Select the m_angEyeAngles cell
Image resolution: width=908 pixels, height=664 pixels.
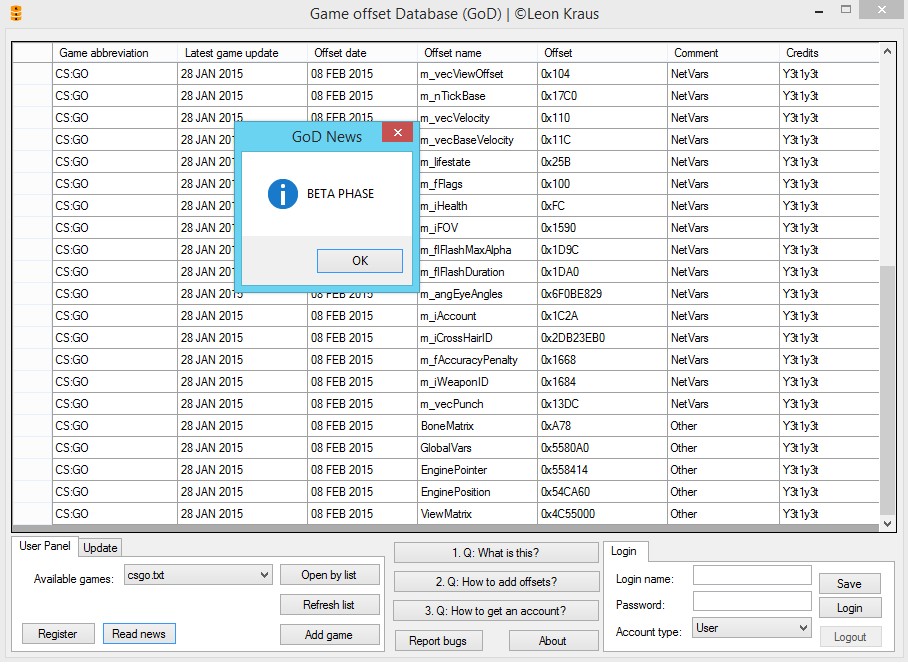477,294
